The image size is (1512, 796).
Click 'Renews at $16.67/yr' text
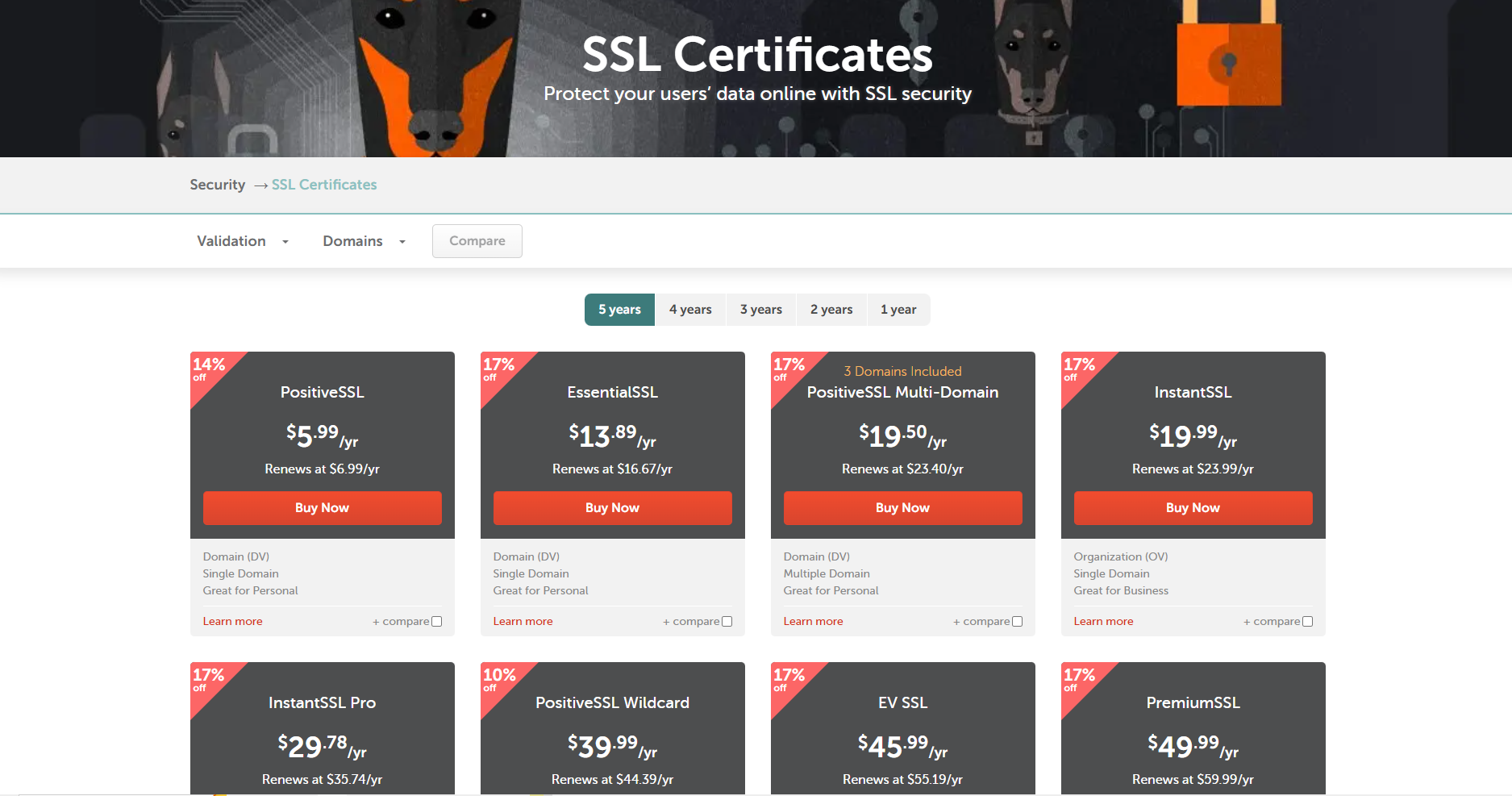coord(613,469)
